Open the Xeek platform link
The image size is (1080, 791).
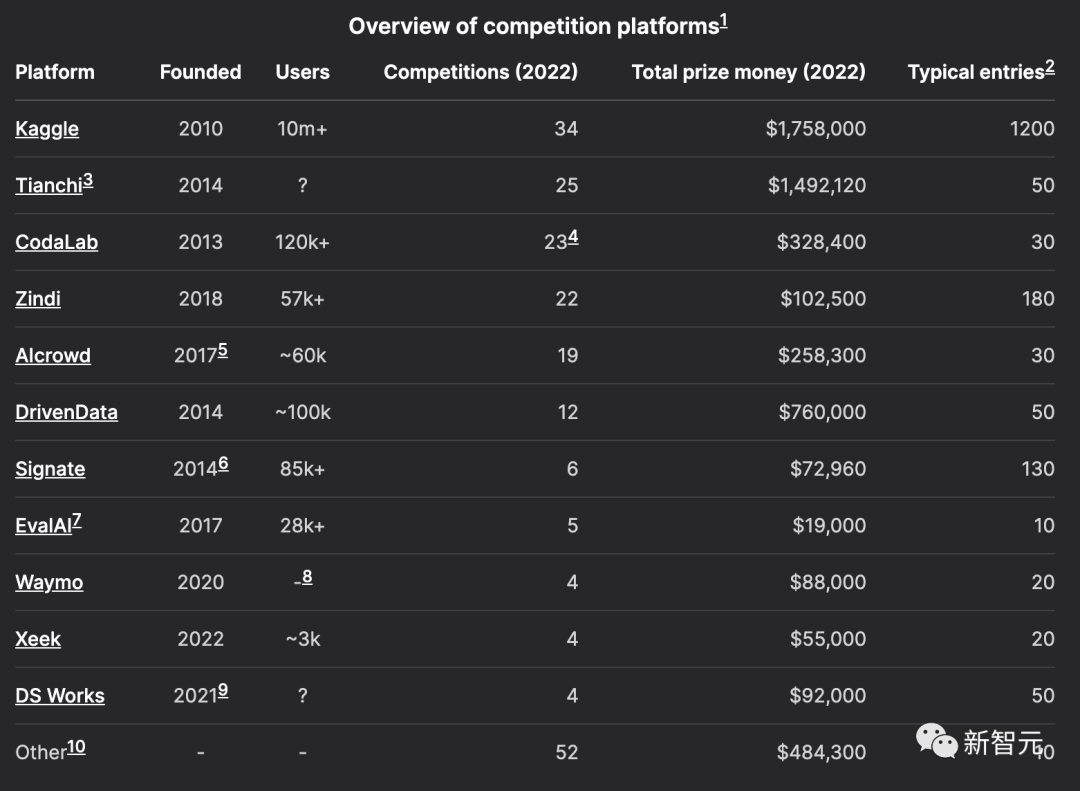[38, 639]
